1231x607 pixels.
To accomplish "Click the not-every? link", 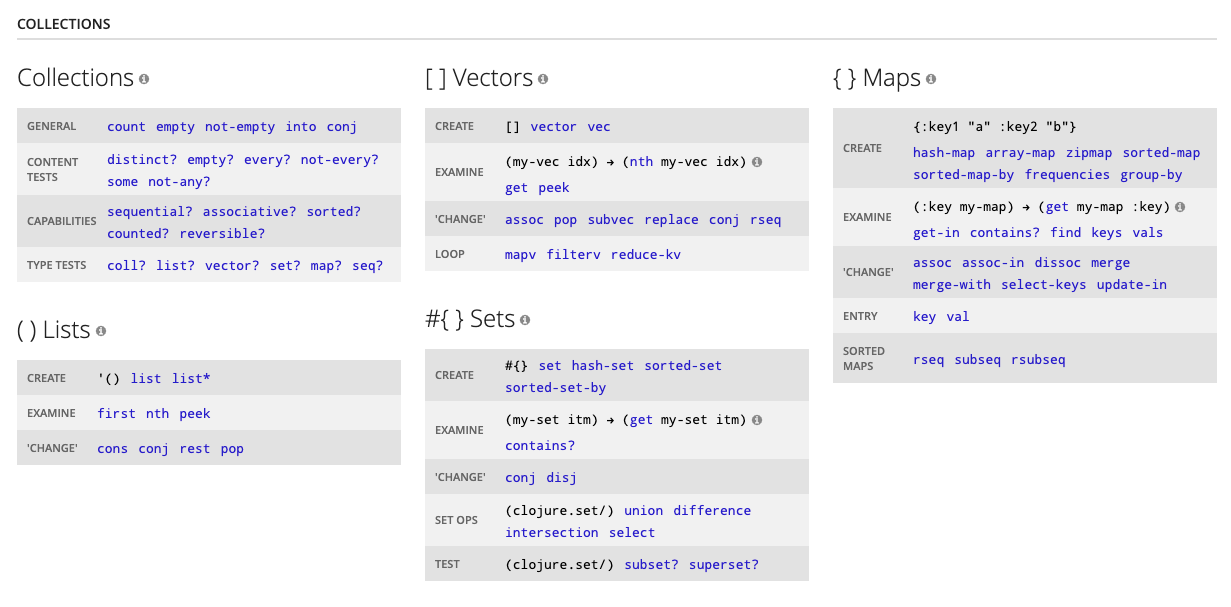I will 340,160.
